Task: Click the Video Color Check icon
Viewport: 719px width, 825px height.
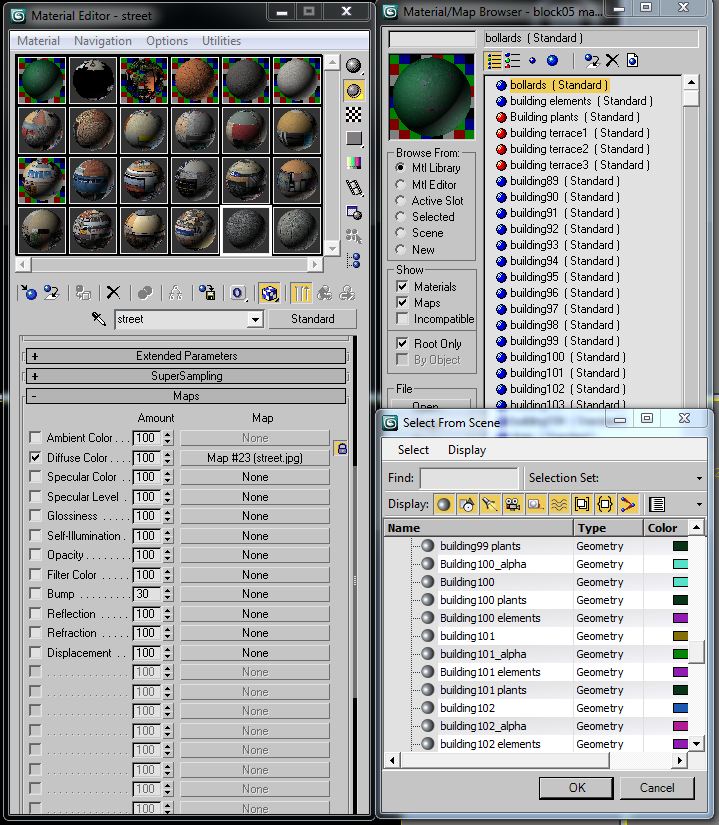Action: click(x=353, y=163)
